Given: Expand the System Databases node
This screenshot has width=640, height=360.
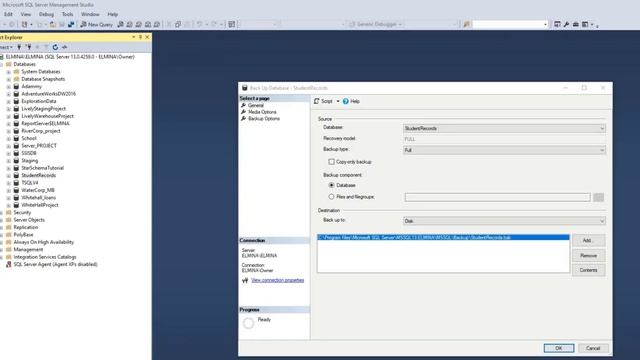Looking at the screenshot, I should click(x=9, y=72).
